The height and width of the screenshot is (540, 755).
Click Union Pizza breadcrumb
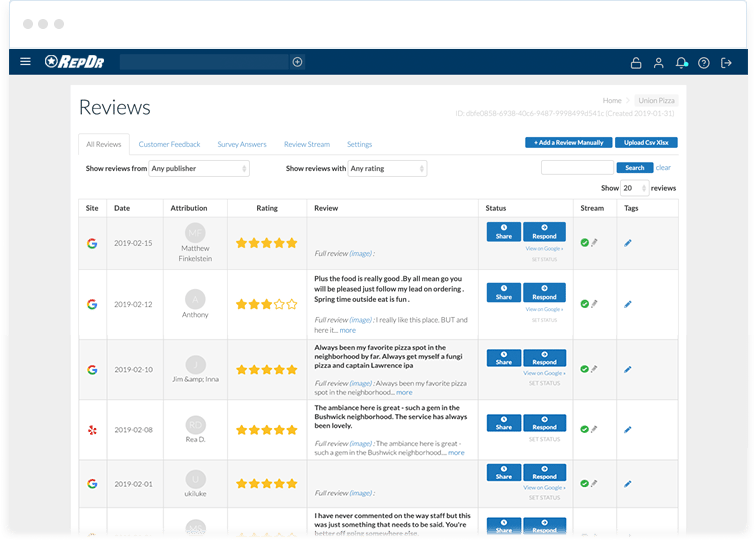pos(656,100)
